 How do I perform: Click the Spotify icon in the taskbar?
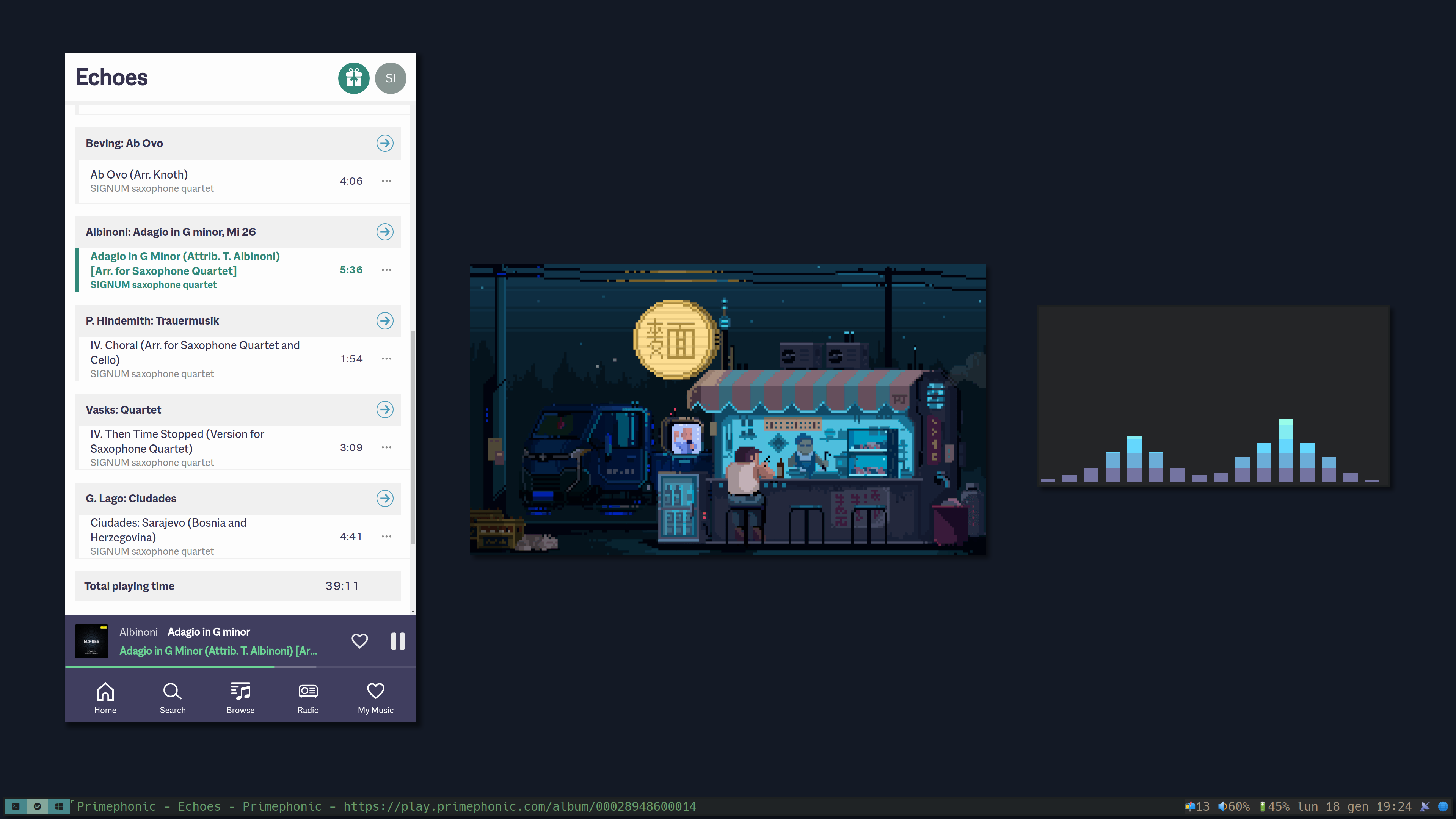pos(37,806)
